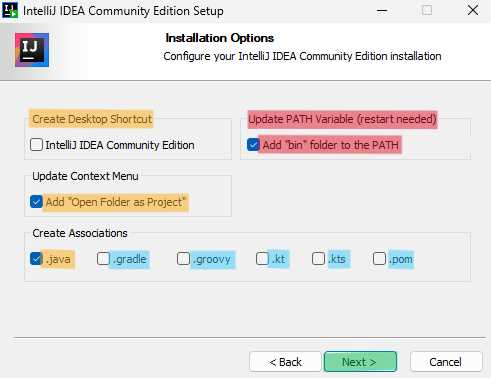Click the "IntelliJ IDEA Community Edition Setup" window title
The image size is (491, 378).
[123, 11]
